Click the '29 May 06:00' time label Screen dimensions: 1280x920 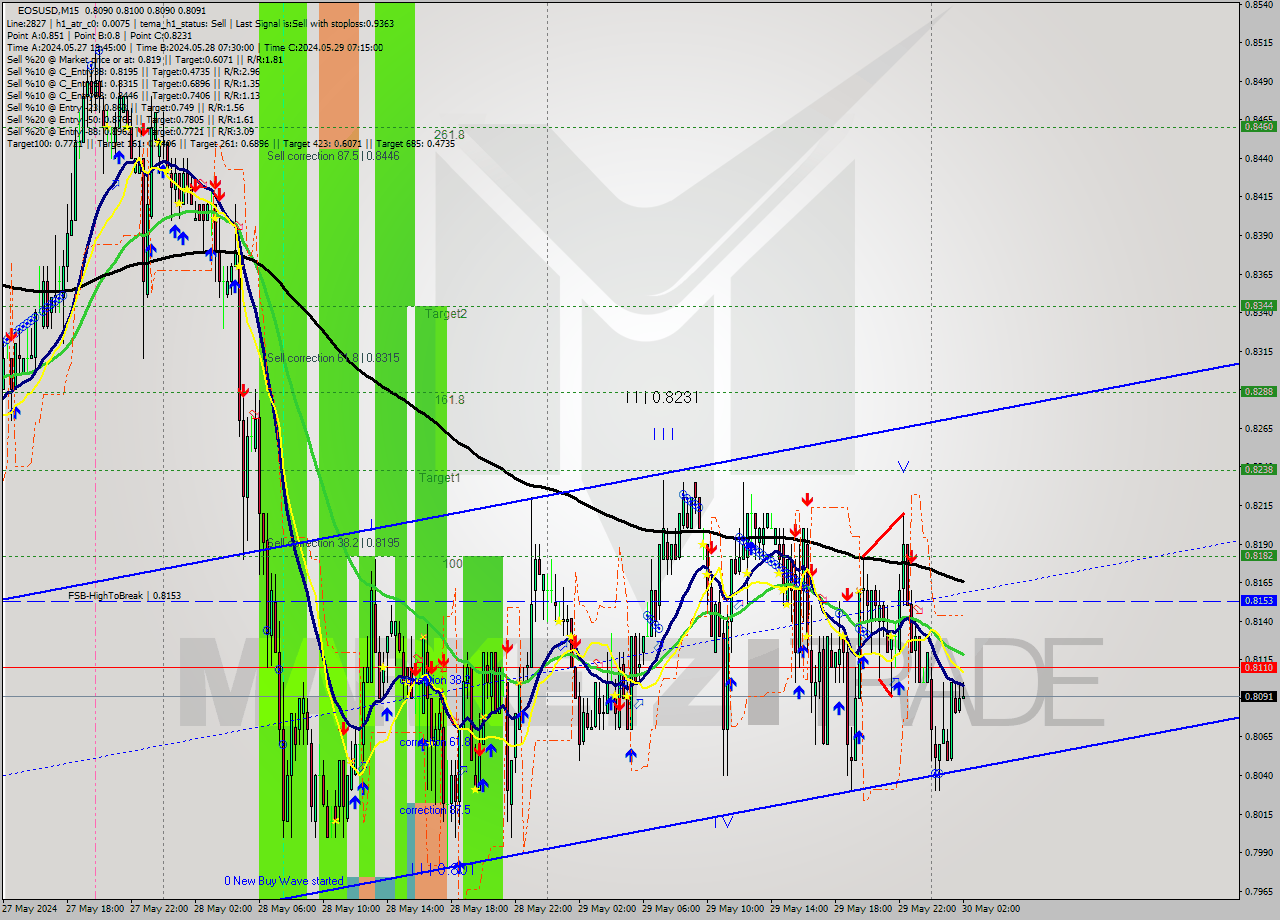672,909
